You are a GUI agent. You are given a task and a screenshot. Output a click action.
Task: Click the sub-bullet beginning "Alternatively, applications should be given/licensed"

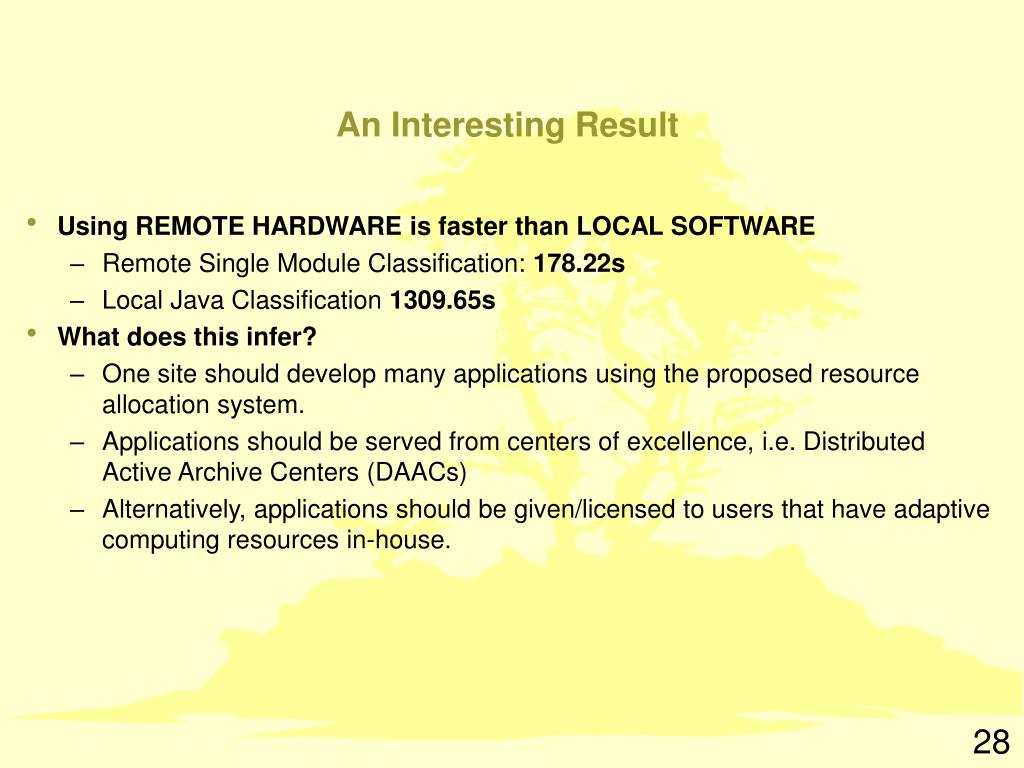(546, 524)
